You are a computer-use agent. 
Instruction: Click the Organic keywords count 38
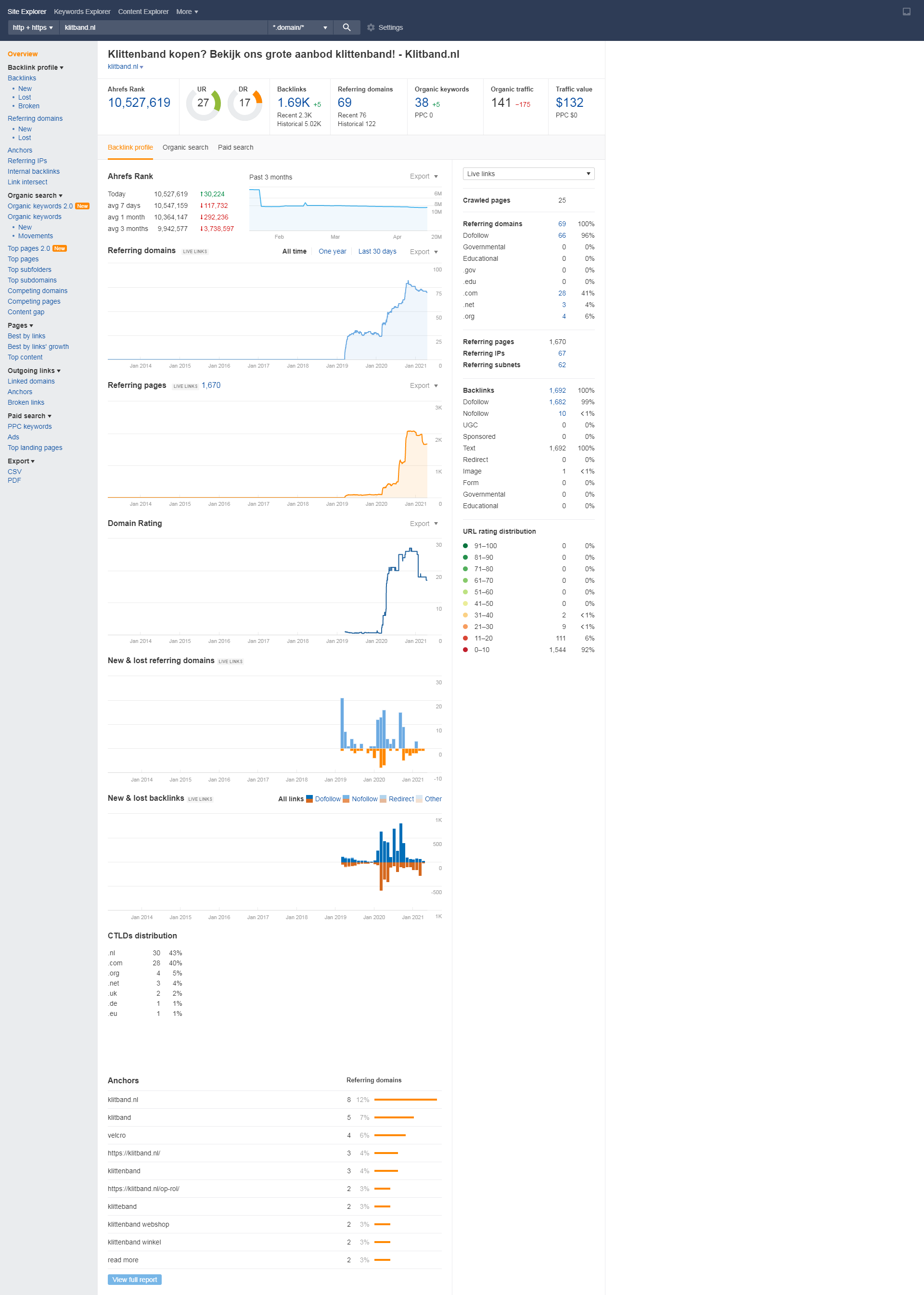[422, 103]
